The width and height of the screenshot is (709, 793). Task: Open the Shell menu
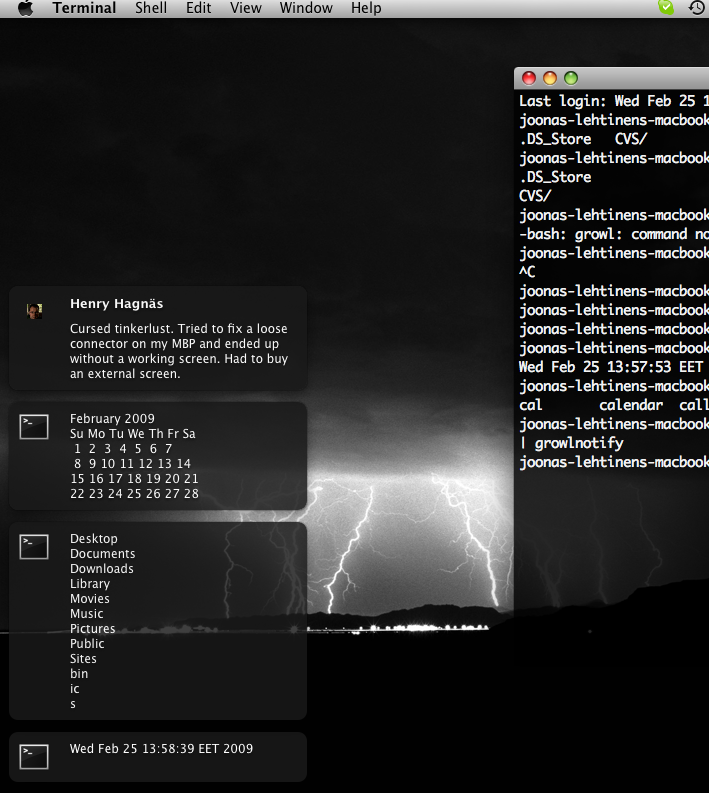click(x=151, y=8)
